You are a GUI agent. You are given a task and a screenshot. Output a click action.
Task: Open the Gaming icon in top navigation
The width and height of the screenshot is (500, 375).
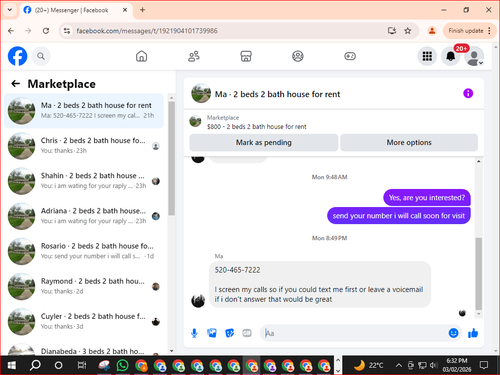[350, 56]
